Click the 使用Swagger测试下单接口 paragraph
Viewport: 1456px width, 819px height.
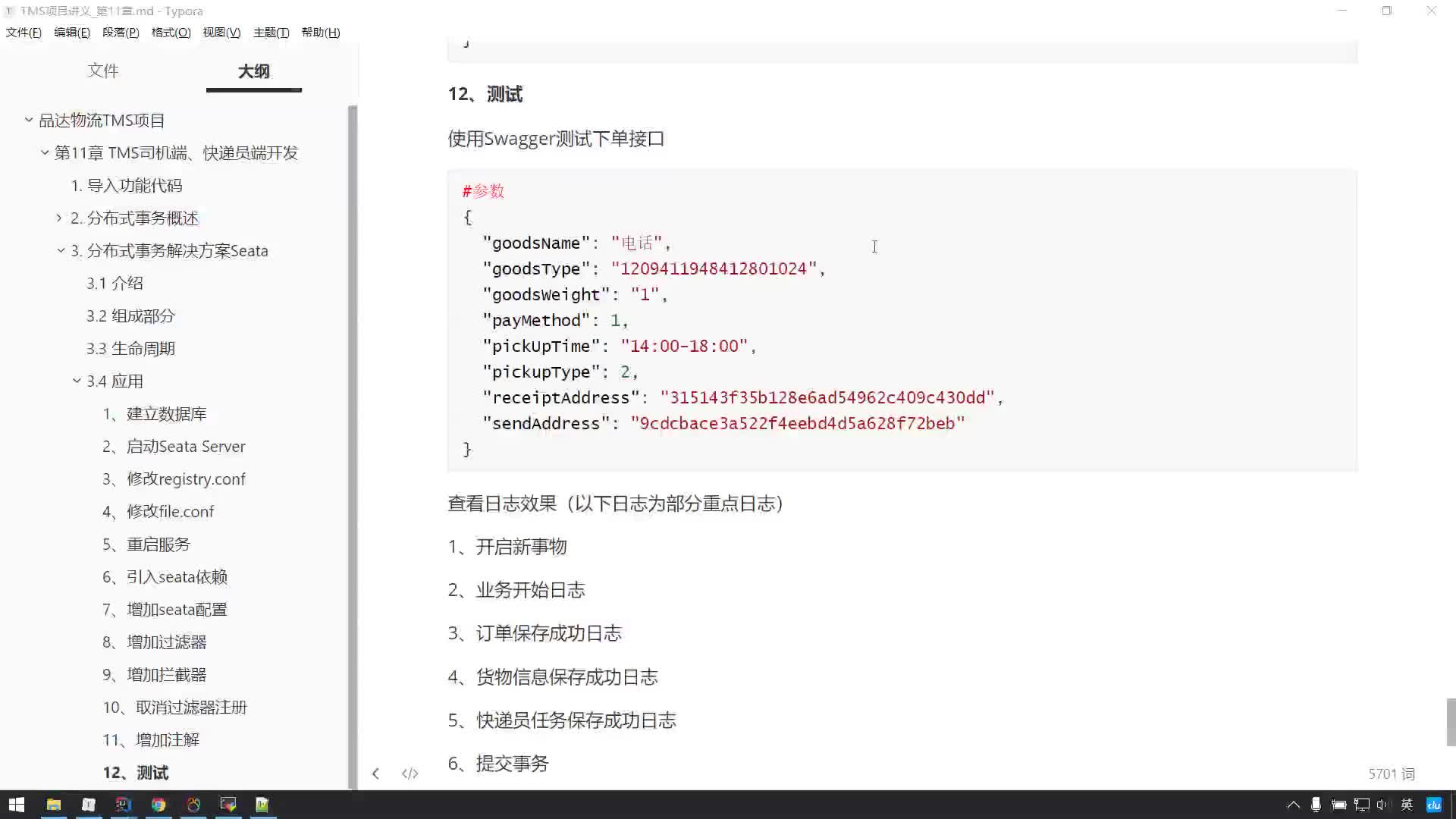click(556, 139)
